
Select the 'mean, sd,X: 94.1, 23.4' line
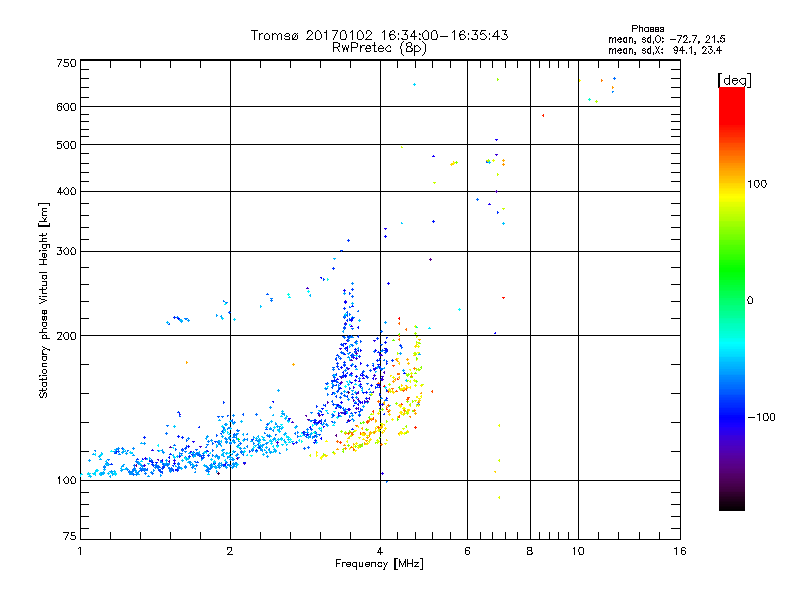(665, 50)
